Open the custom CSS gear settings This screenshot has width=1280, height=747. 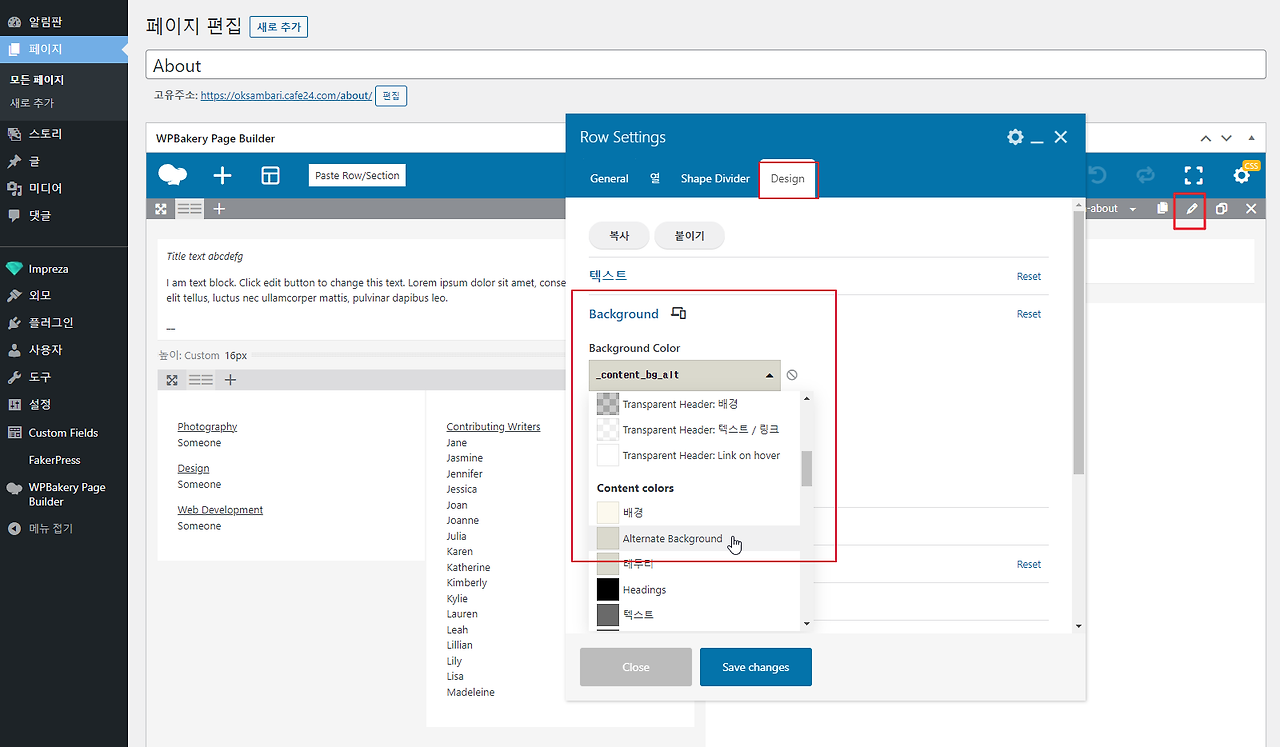click(1242, 175)
